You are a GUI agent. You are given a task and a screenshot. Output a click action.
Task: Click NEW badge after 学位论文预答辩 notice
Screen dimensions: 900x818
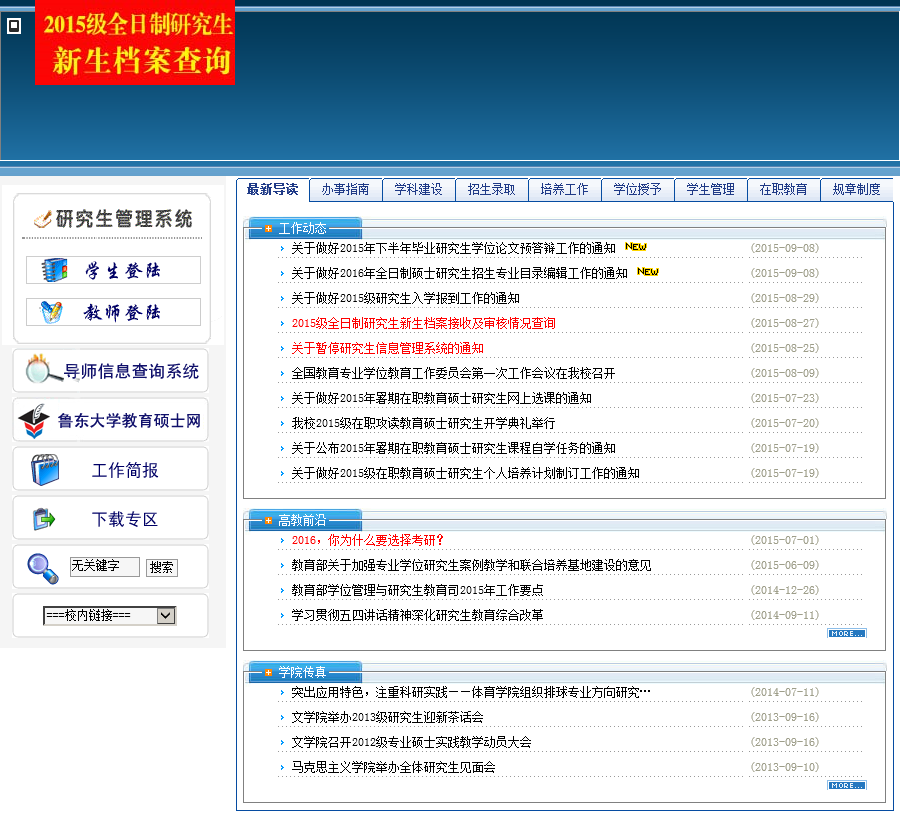pos(636,247)
